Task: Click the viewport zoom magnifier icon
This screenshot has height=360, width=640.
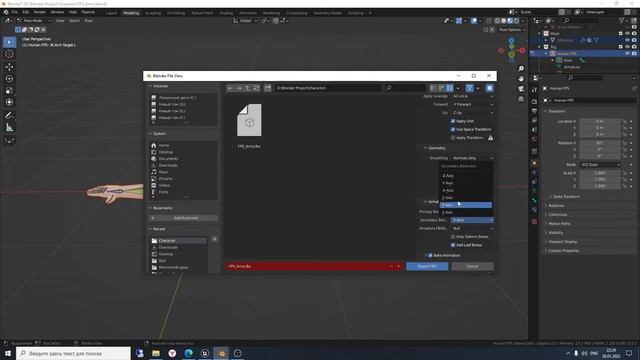Action: [521, 69]
